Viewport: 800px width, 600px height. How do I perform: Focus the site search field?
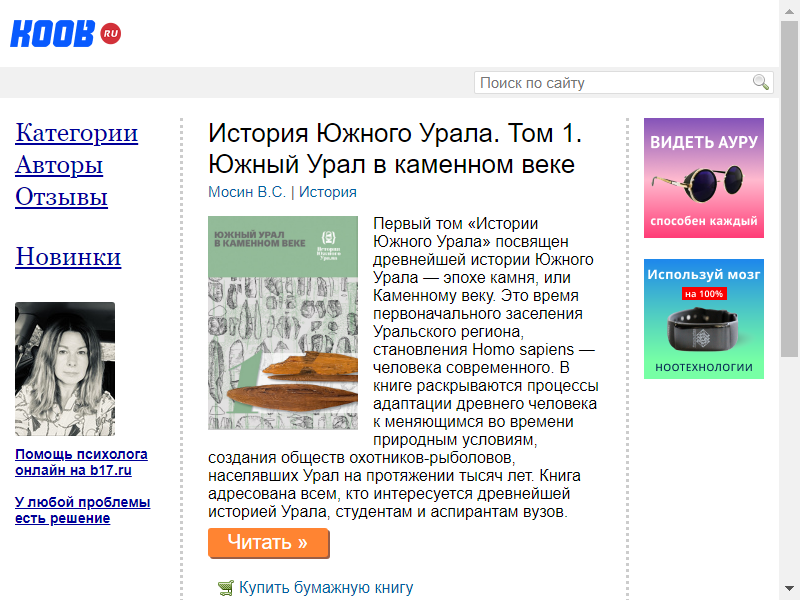pyautogui.click(x=623, y=83)
